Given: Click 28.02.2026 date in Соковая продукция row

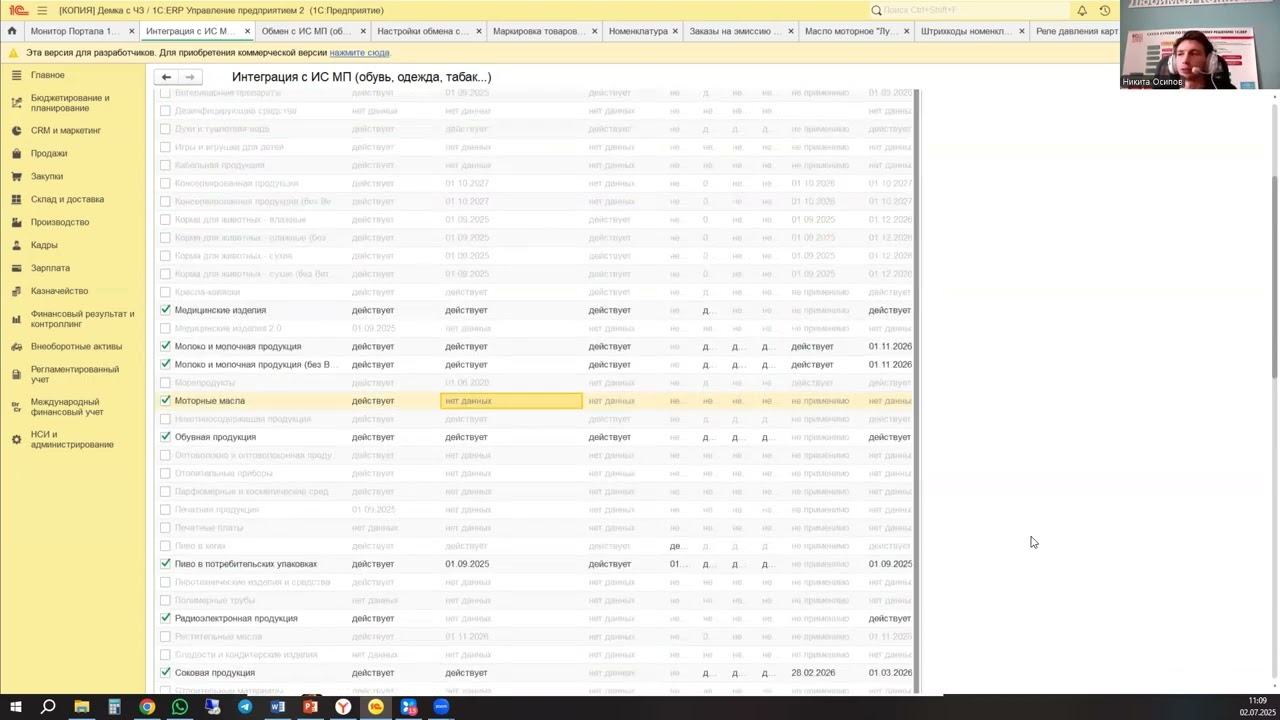Looking at the screenshot, I should click(x=813, y=673).
